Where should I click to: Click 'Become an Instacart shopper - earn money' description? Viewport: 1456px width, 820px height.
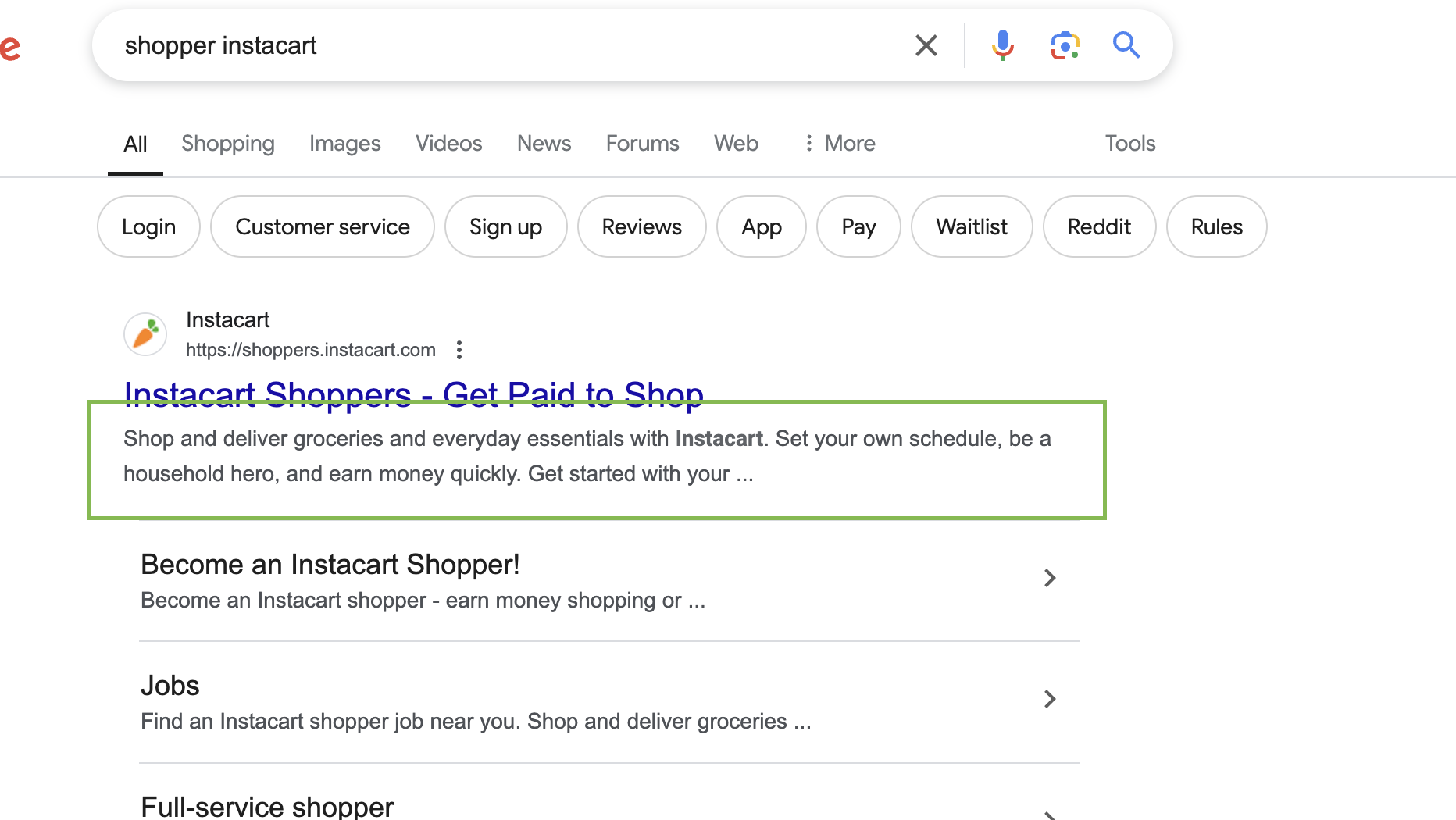tap(423, 601)
